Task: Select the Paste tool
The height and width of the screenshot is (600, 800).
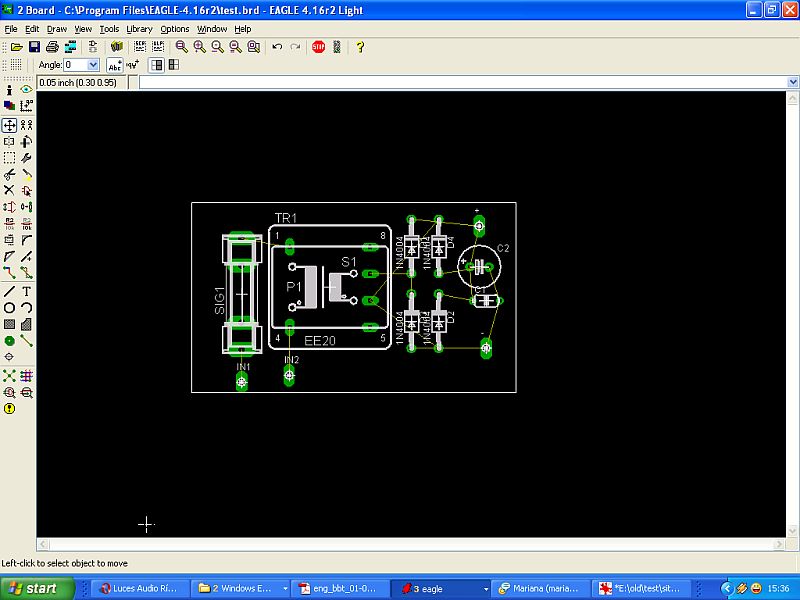Action: (27, 174)
